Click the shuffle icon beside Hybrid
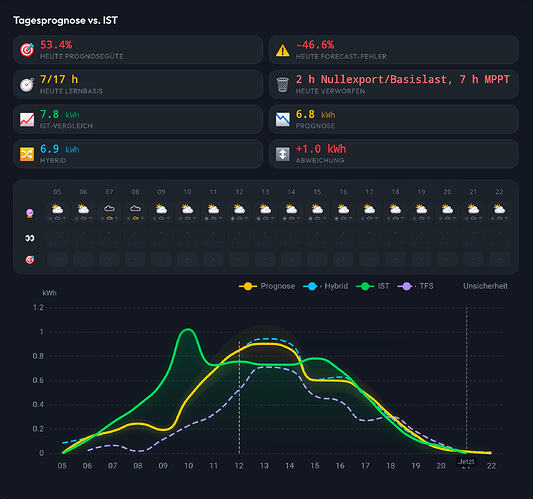The height and width of the screenshot is (499, 533). tap(27, 154)
